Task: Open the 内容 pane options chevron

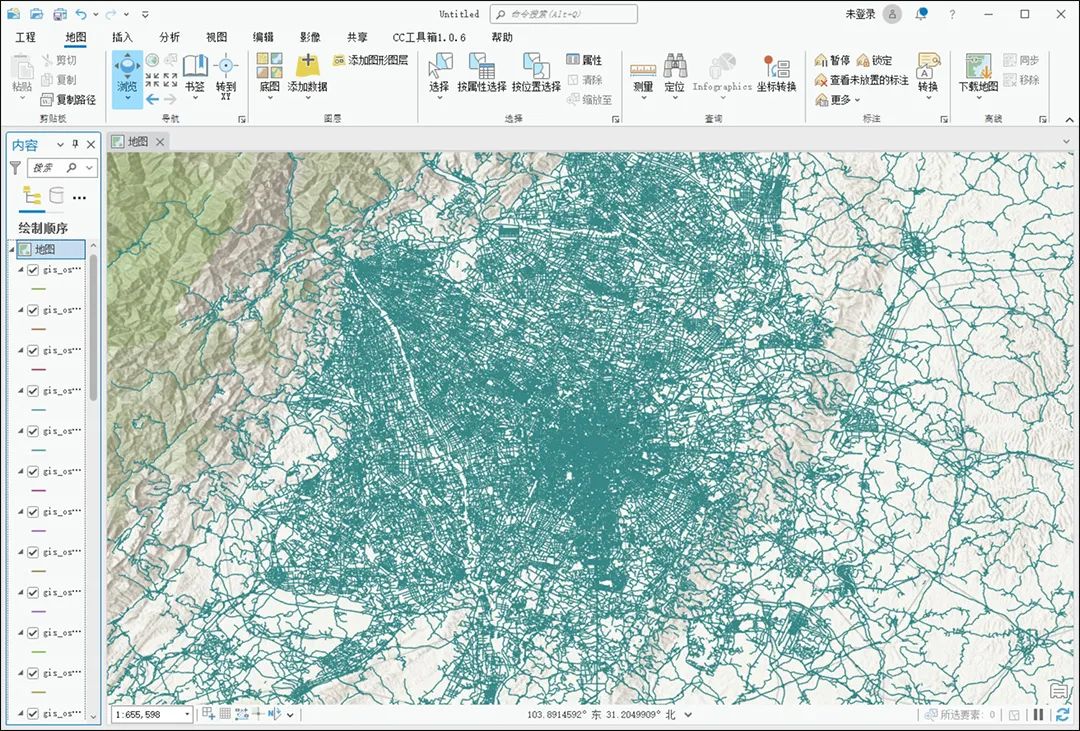Action: (x=60, y=145)
